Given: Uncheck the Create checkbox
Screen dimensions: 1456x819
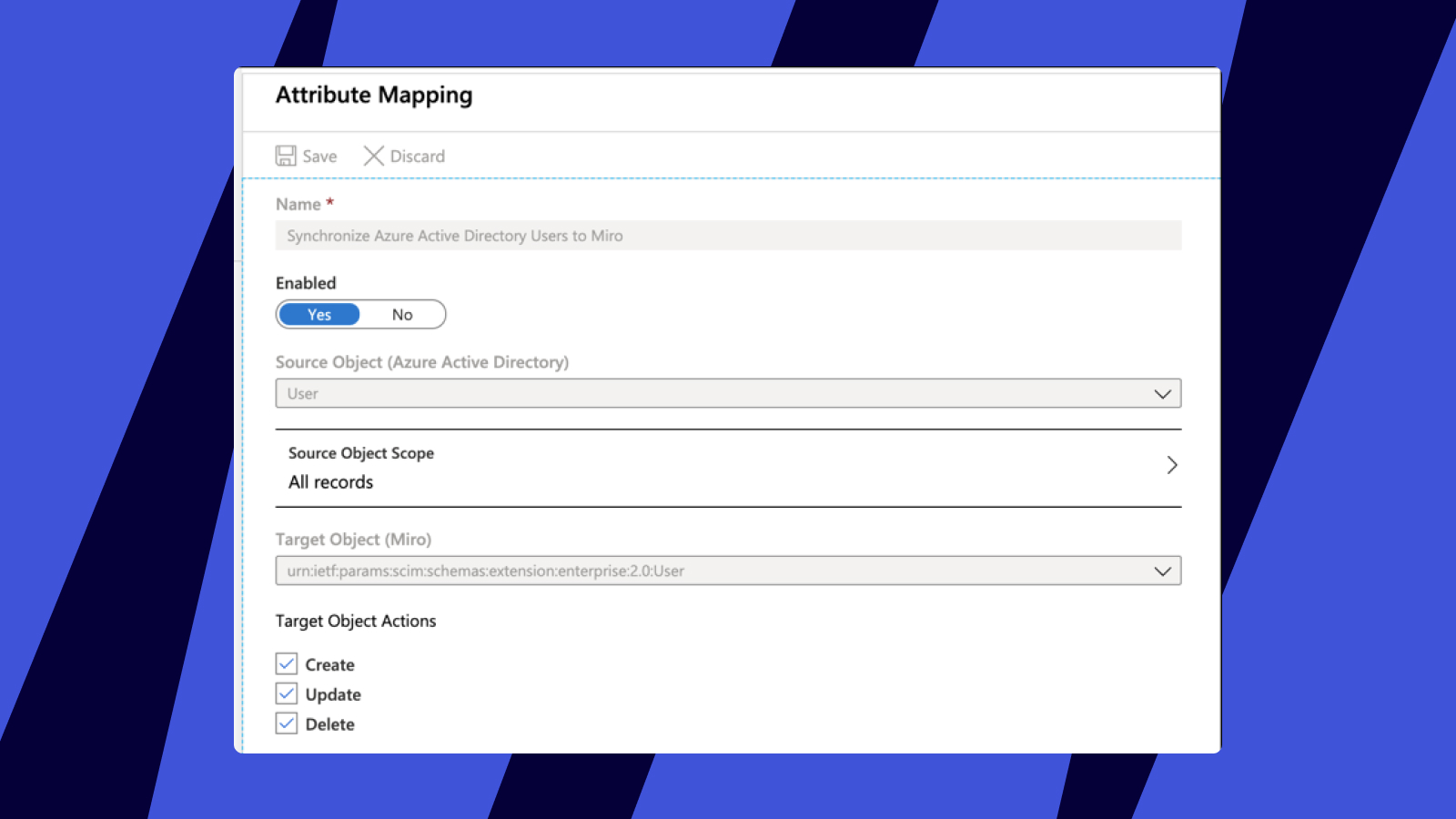Looking at the screenshot, I should point(287,664).
